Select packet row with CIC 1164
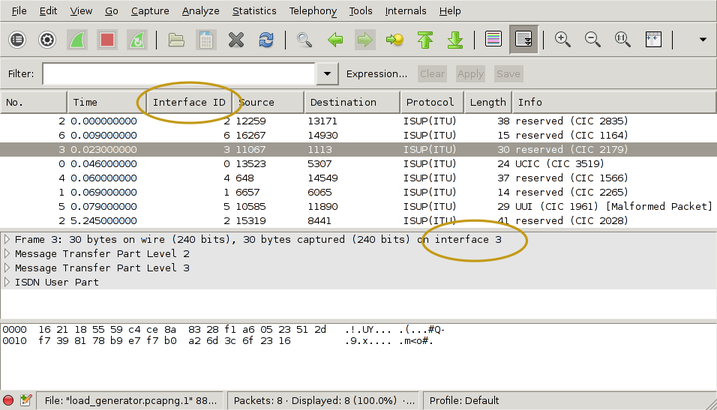Screen dimensions: 717x410 [x=358, y=135]
